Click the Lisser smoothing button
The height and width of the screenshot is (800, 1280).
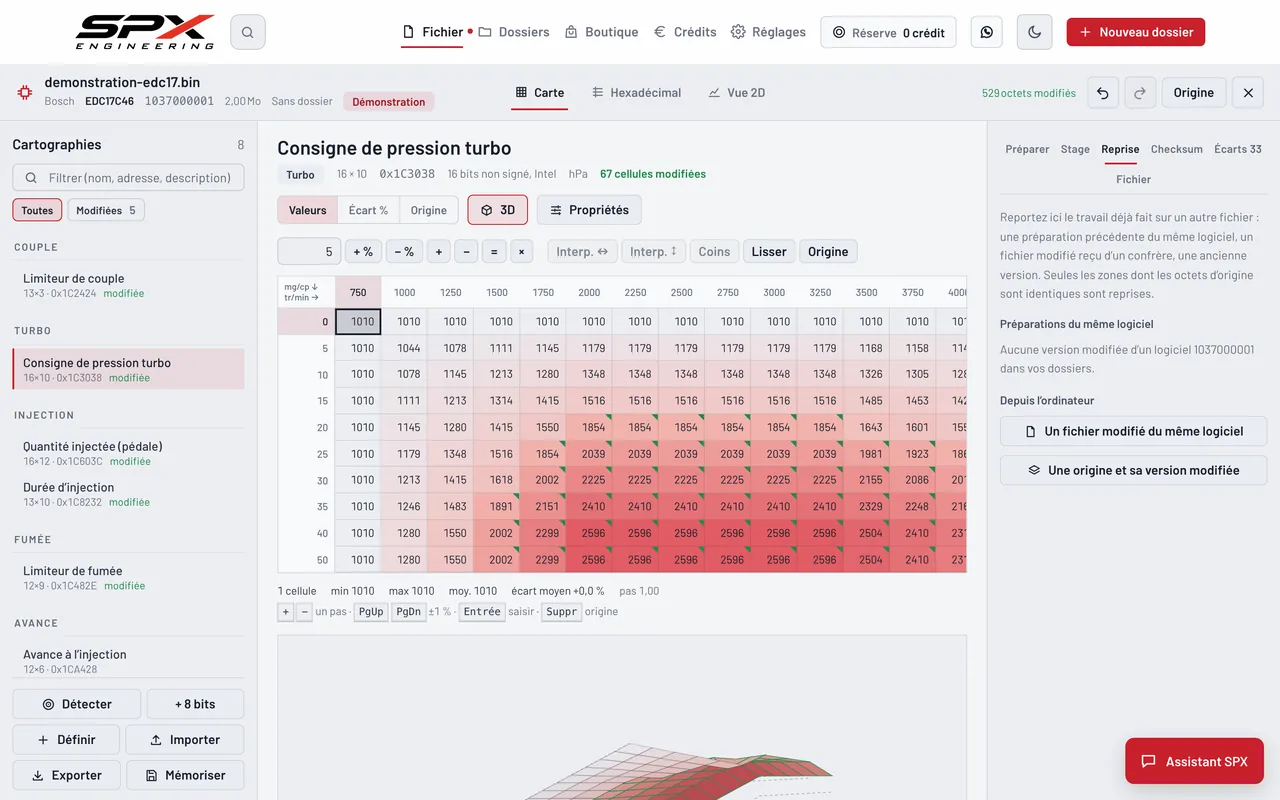pos(769,252)
